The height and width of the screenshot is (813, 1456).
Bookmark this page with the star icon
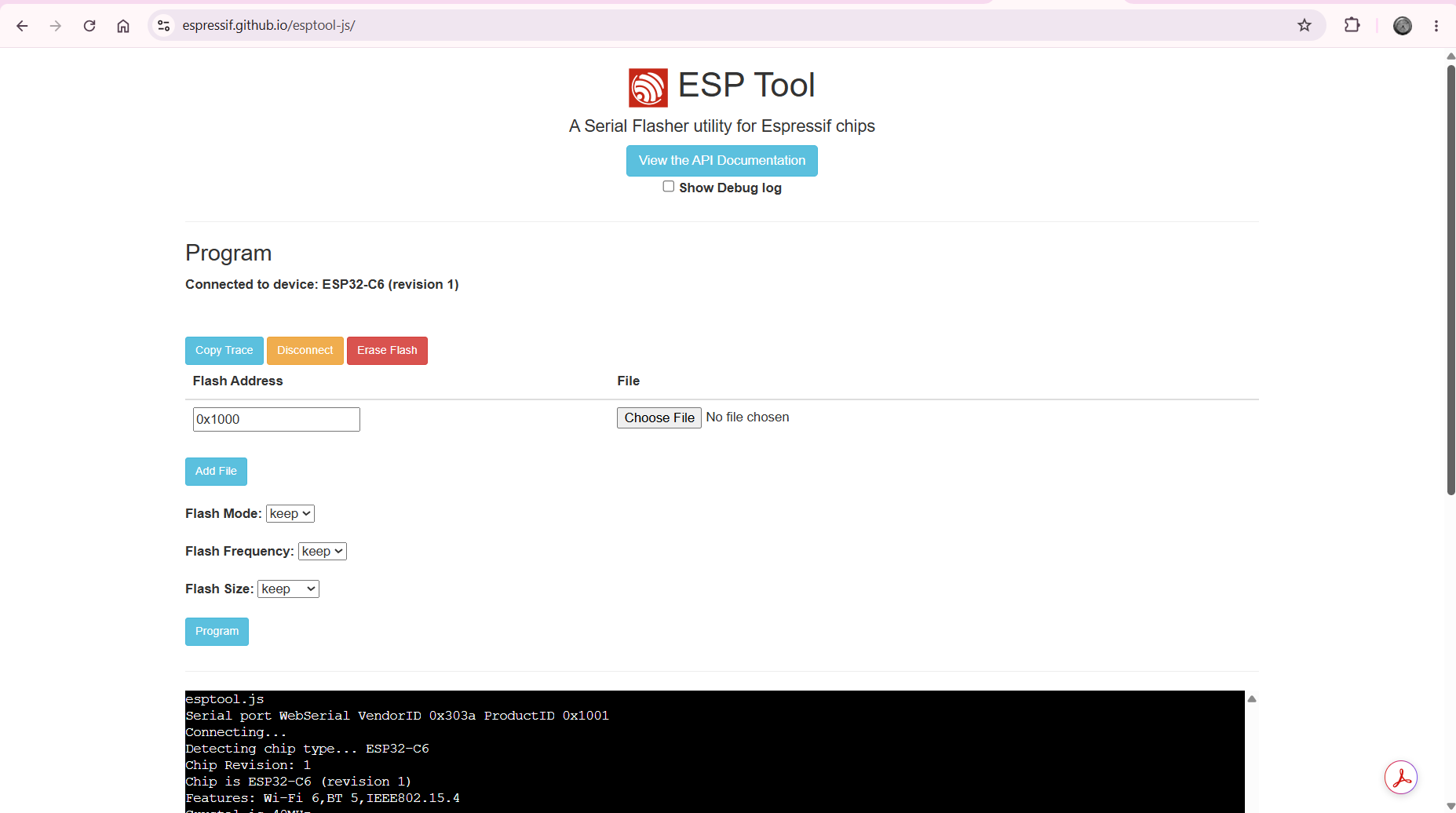[1305, 26]
